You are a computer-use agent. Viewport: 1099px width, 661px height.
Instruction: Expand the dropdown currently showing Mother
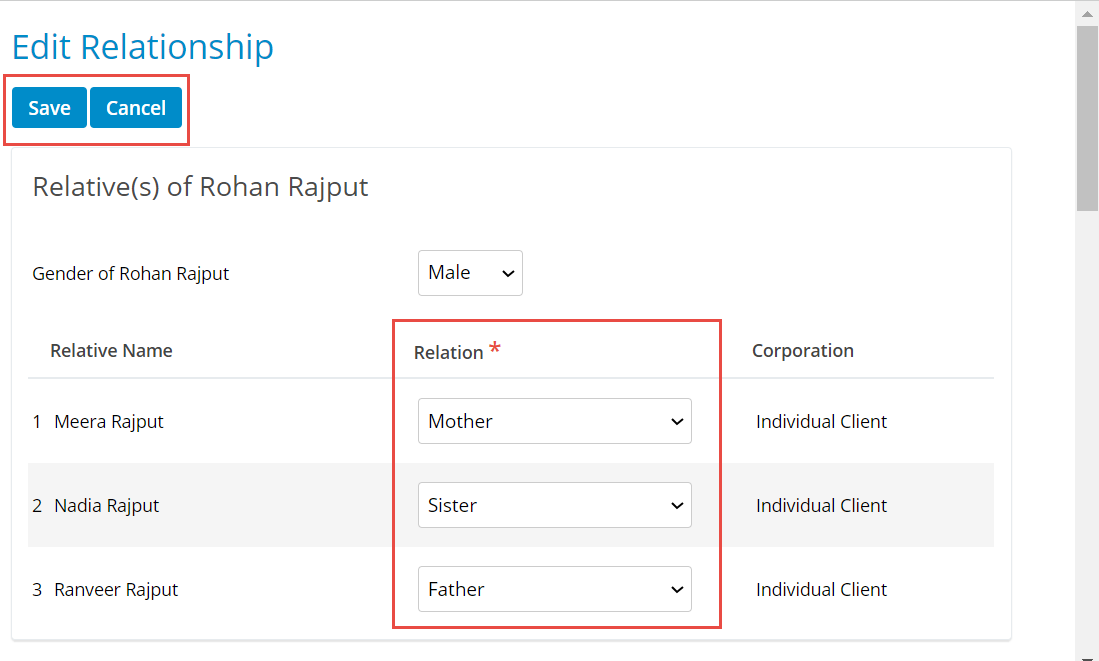click(554, 421)
